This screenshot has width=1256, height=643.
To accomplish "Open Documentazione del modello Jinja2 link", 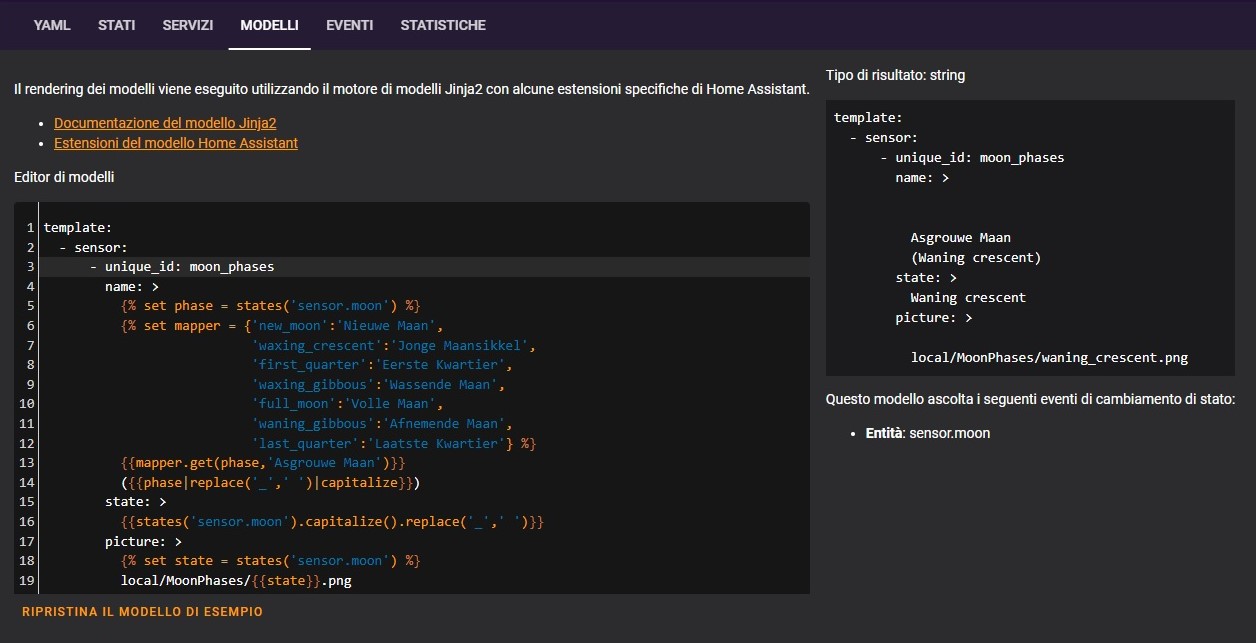I will [x=165, y=123].
